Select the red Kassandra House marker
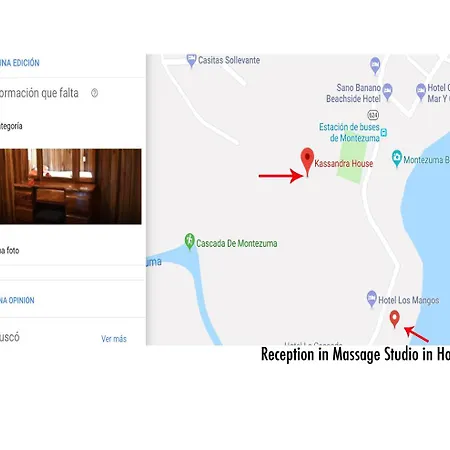Image resolution: width=450 pixels, height=450 pixels. pyautogui.click(x=307, y=161)
